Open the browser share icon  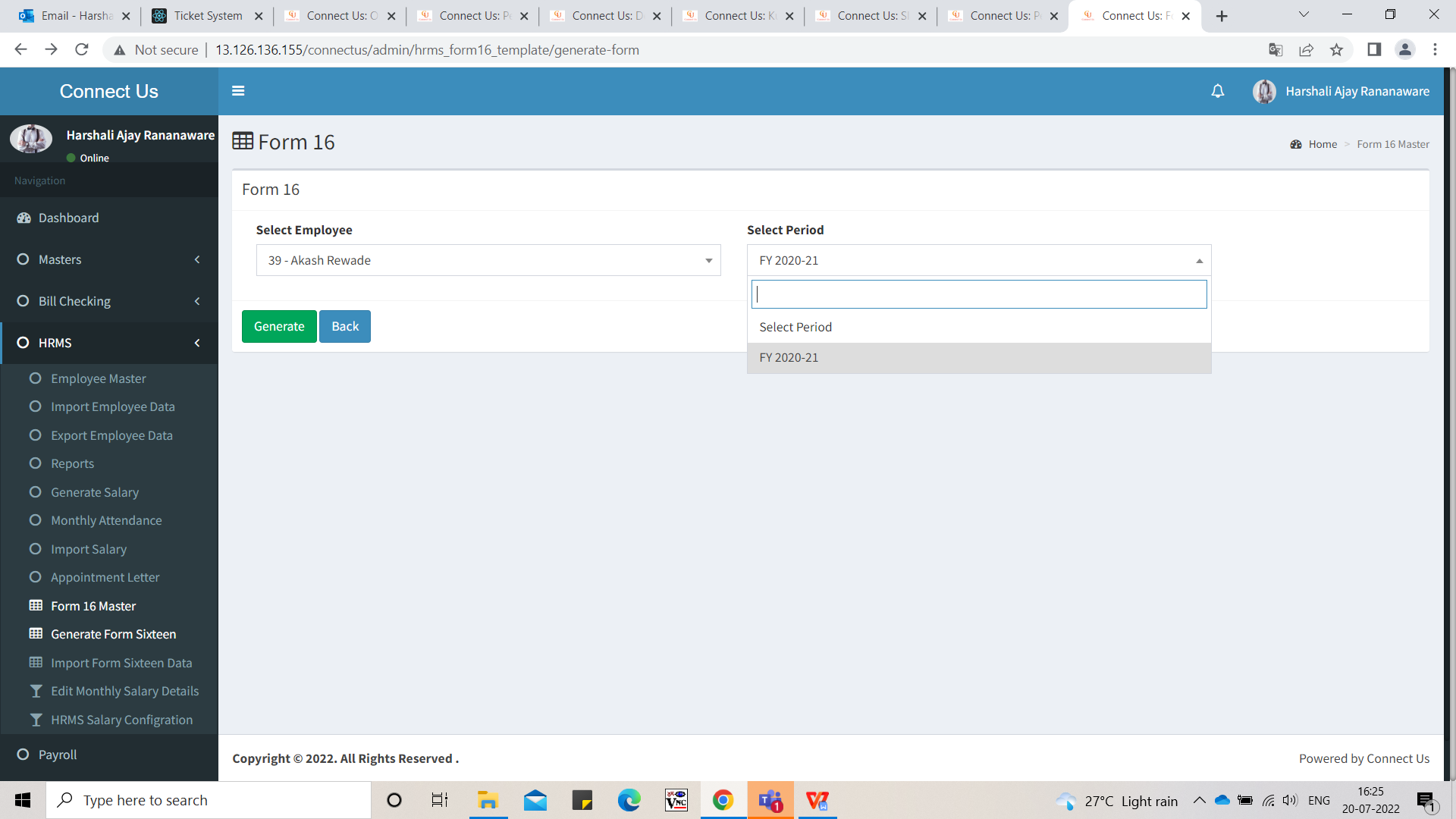[x=1306, y=50]
